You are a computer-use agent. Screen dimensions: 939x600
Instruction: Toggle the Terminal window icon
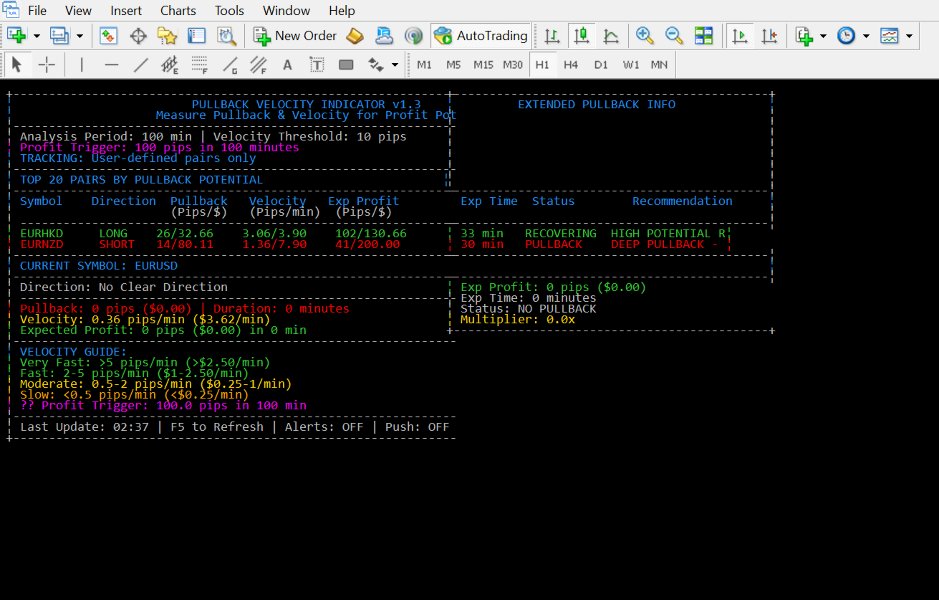point(196,36)
